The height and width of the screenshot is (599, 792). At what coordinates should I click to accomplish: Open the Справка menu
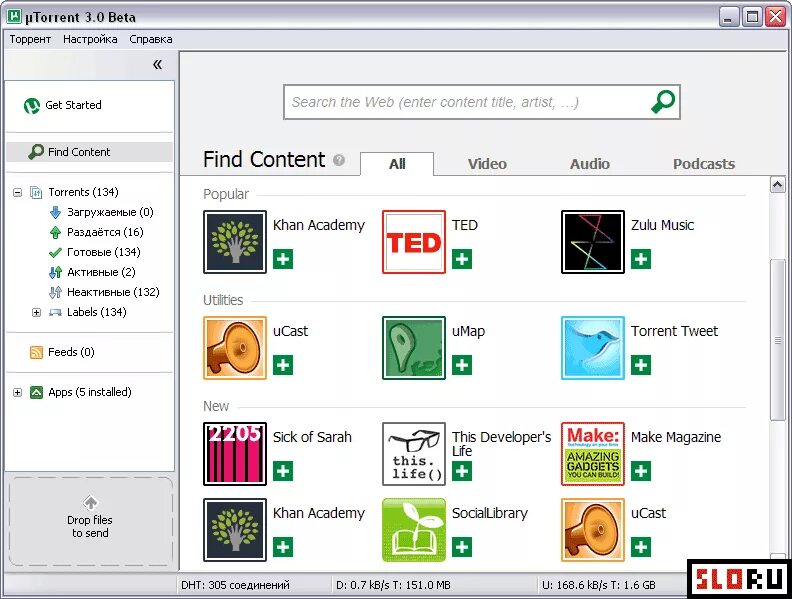151,39
